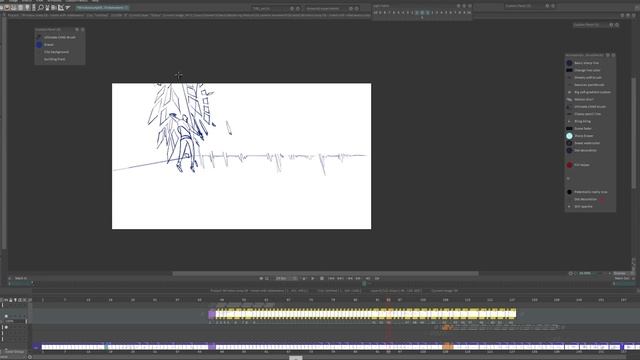Image resolution: width=640 pixels, height=360 pixels.
Task: Select Ultimate CHW Brush in left custom panel
Action: (60, 37)
